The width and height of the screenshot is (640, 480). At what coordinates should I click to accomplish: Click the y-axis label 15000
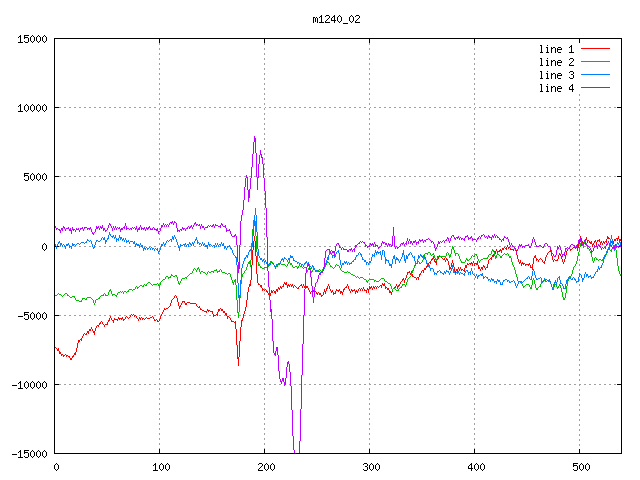tap(32, 39)
